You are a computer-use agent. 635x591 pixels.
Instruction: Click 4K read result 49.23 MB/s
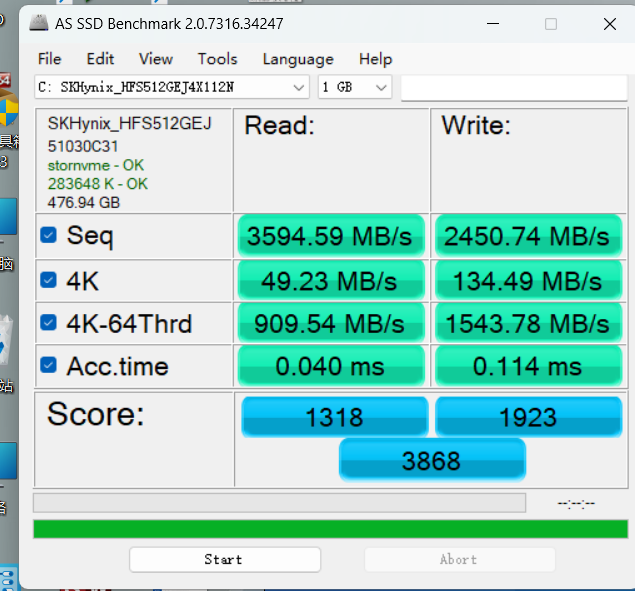(x=331, y=280)
